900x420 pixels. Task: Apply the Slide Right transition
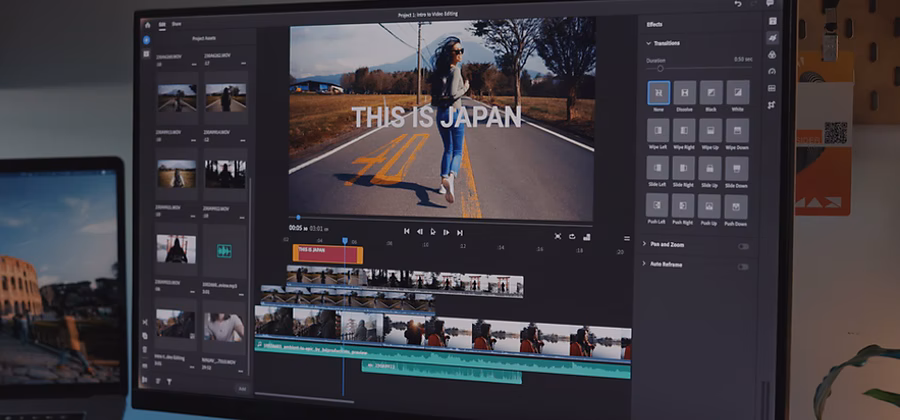[684, 168]
